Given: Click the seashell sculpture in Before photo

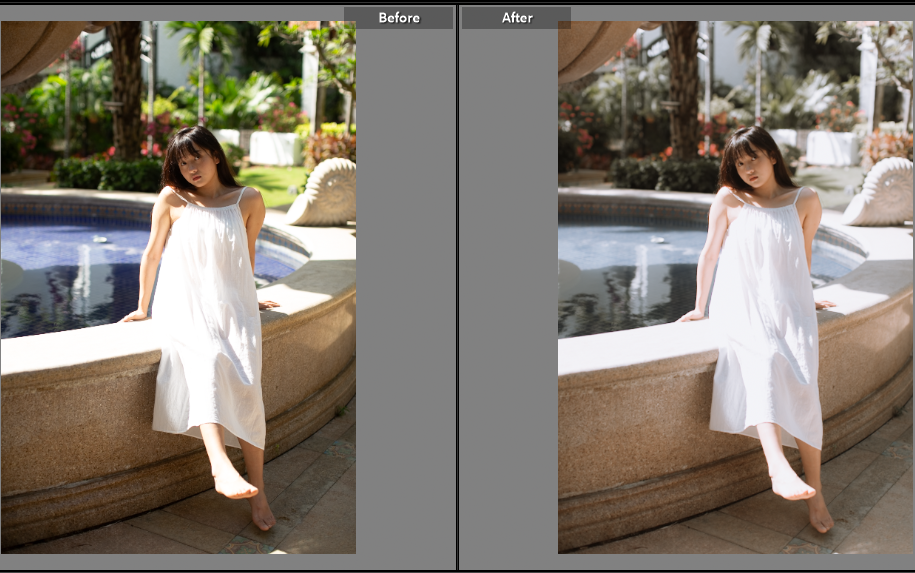Looking at the screenshot, I should point(324,193).
